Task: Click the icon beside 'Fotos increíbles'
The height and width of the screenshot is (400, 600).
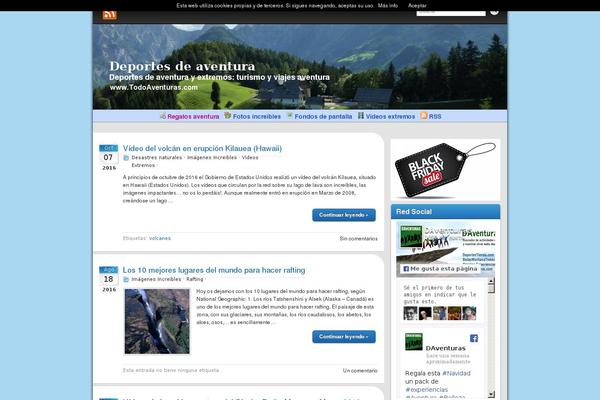Action: point(228,116)
